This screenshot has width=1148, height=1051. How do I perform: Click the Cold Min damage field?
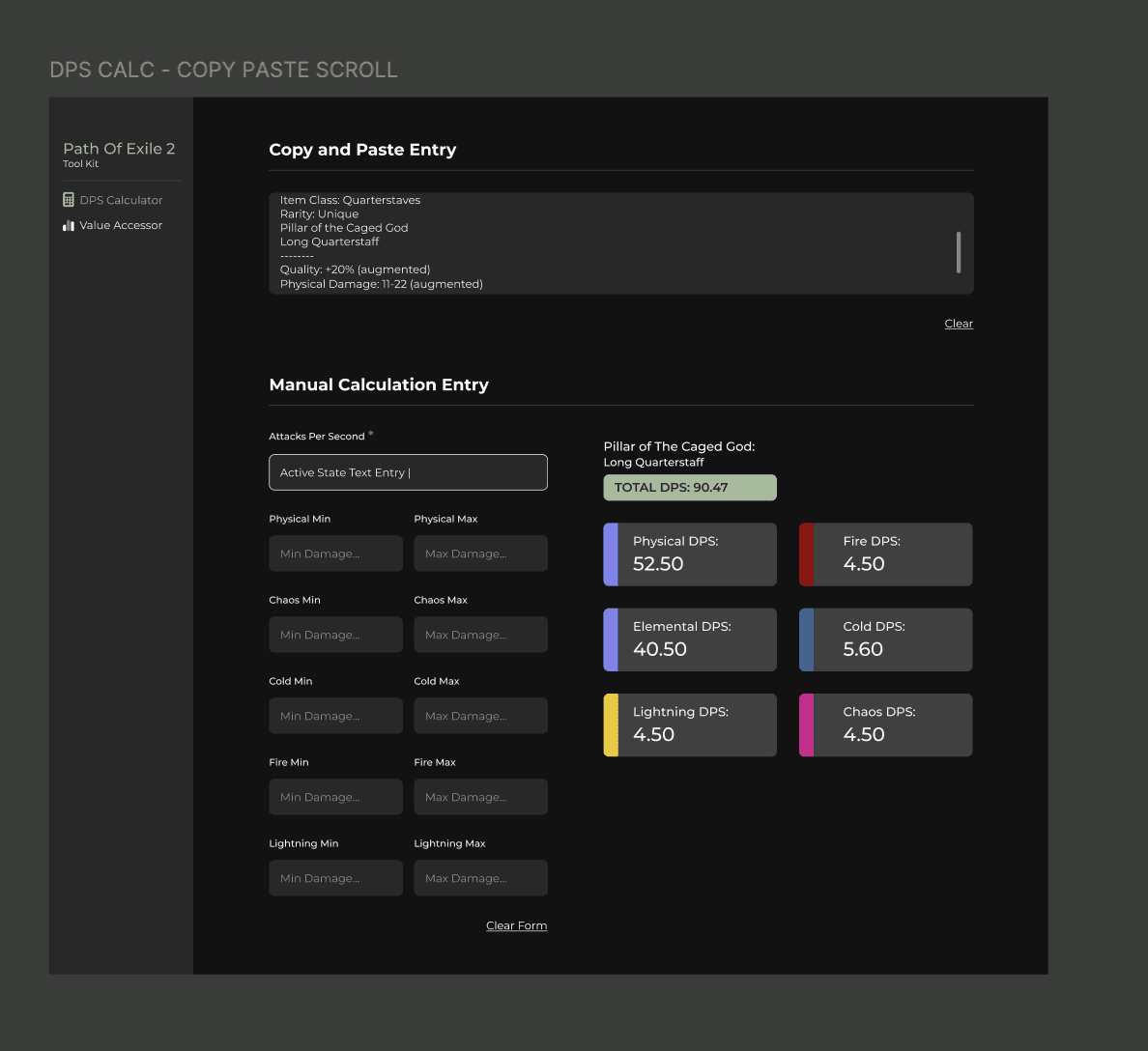coord(335,716)
